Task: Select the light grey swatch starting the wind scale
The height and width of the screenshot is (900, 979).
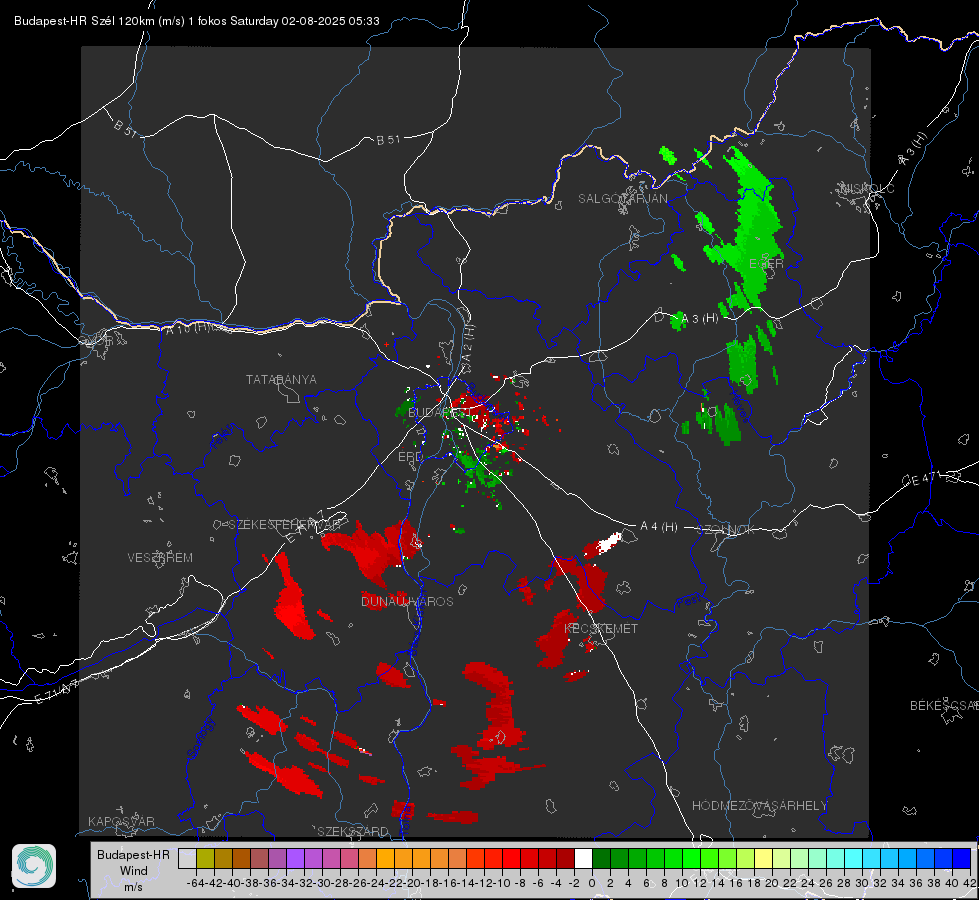Action: (187, 858)
